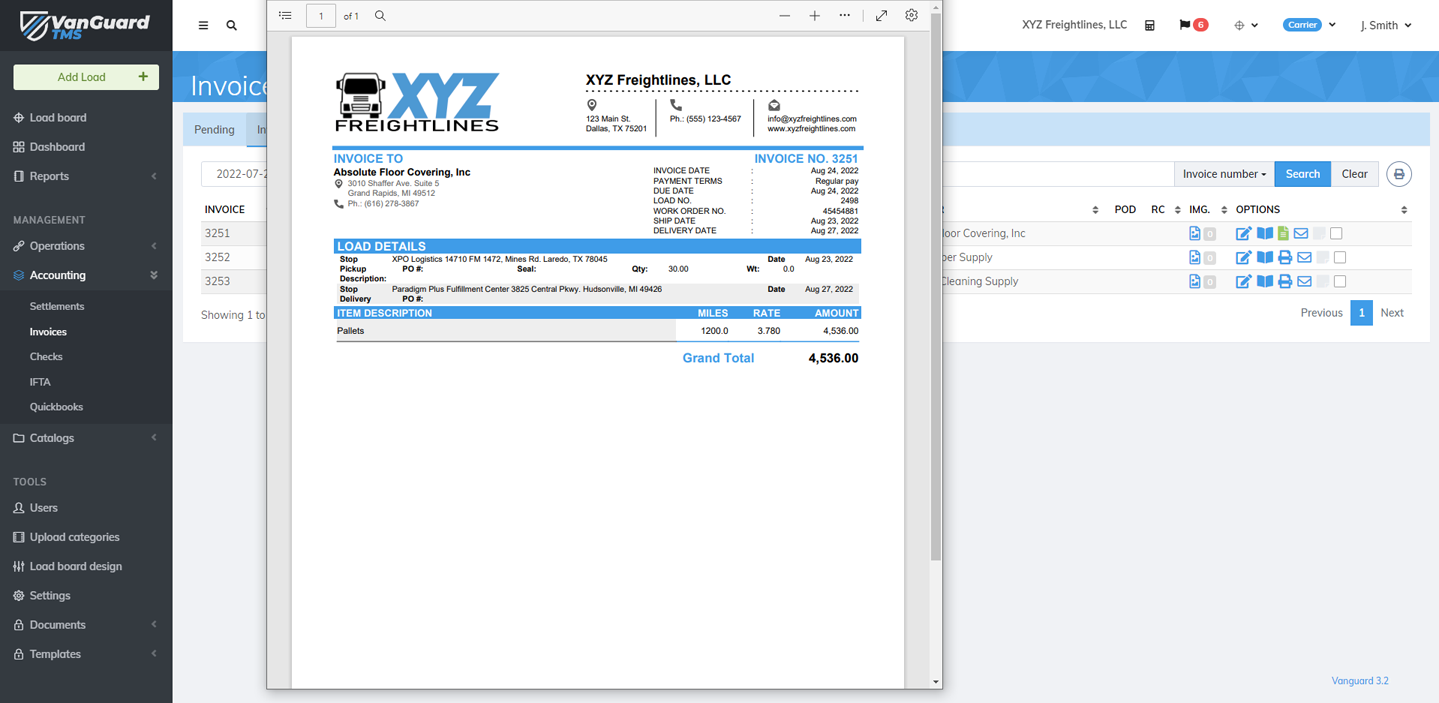This screenshot has height=703, width=1439.
Task: Click the edit icon for invoice 3251
Action: [x=1243, y=234]
